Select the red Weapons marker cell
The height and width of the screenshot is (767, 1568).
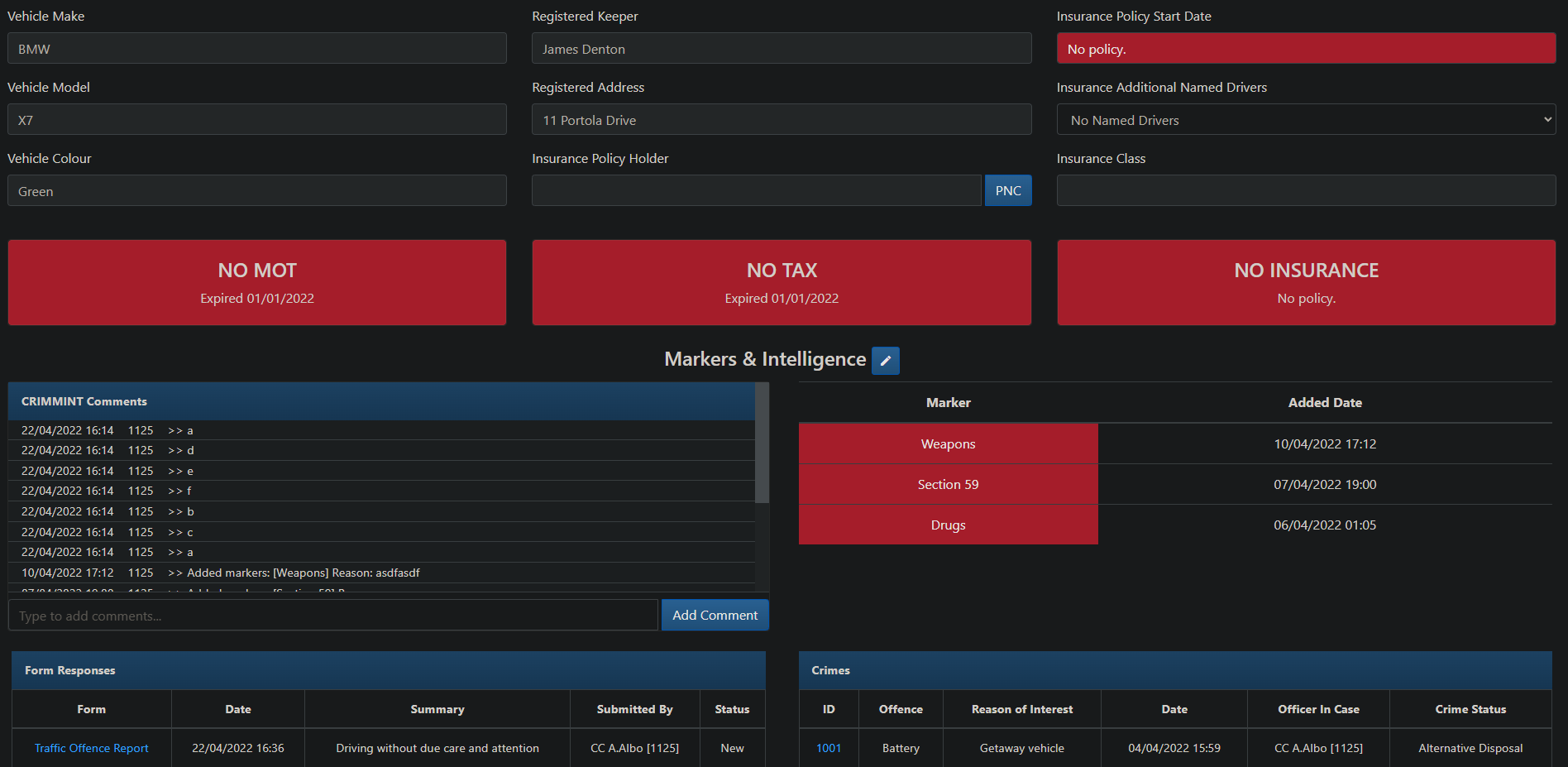tap(948, 444)
